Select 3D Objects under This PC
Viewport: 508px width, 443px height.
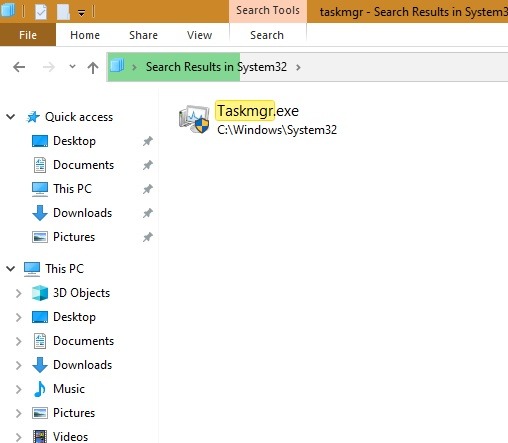point(81,293)
